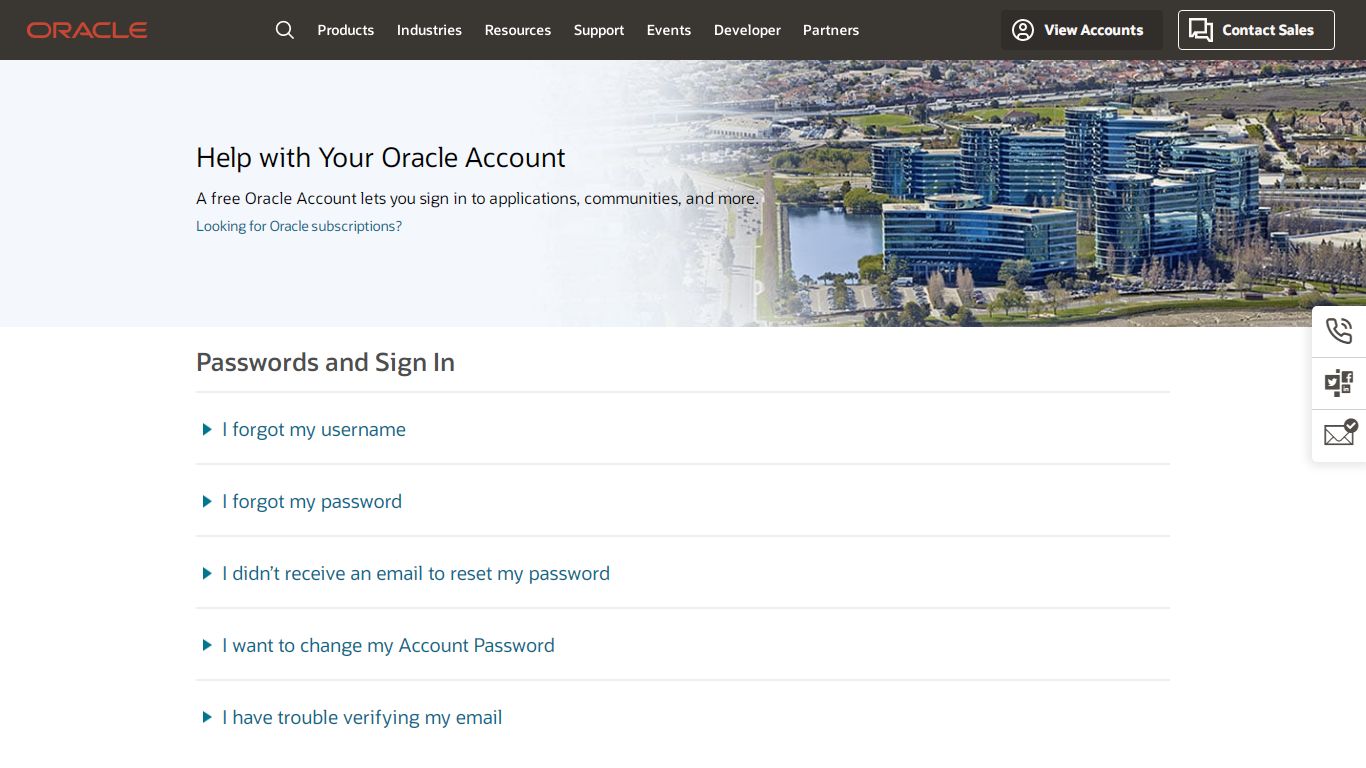Image resolution: width=1366 pixels, height=768 pixels.
Task: Open the search magnifier icon
Action: [285, 30]
